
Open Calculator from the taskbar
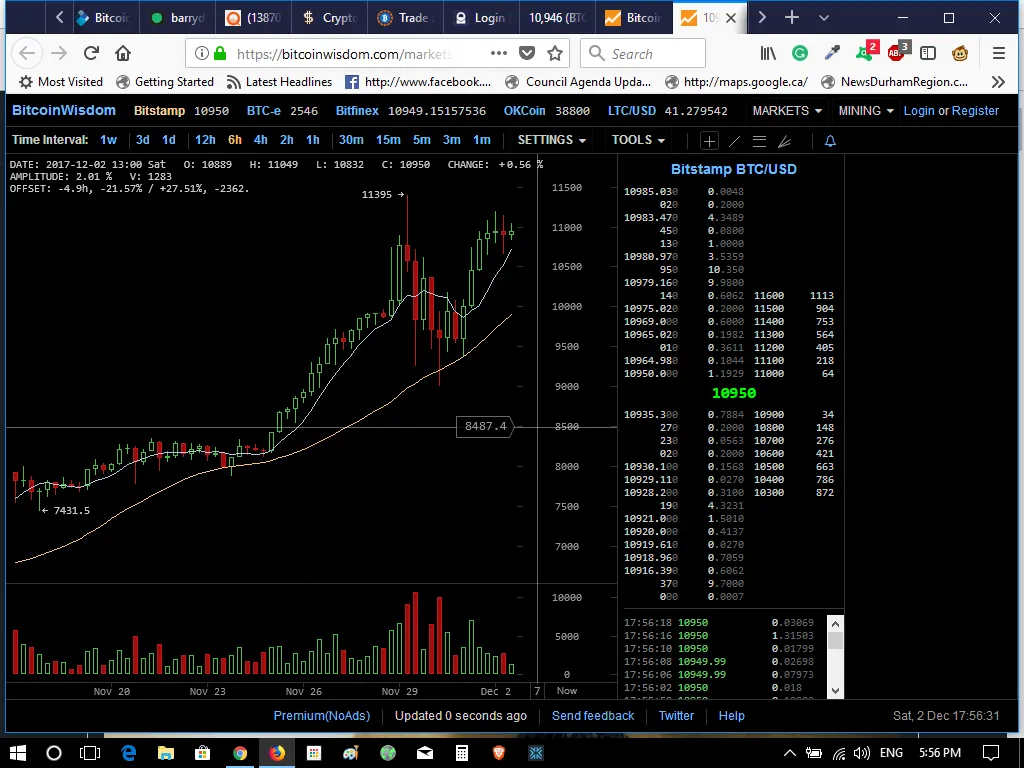462,753
